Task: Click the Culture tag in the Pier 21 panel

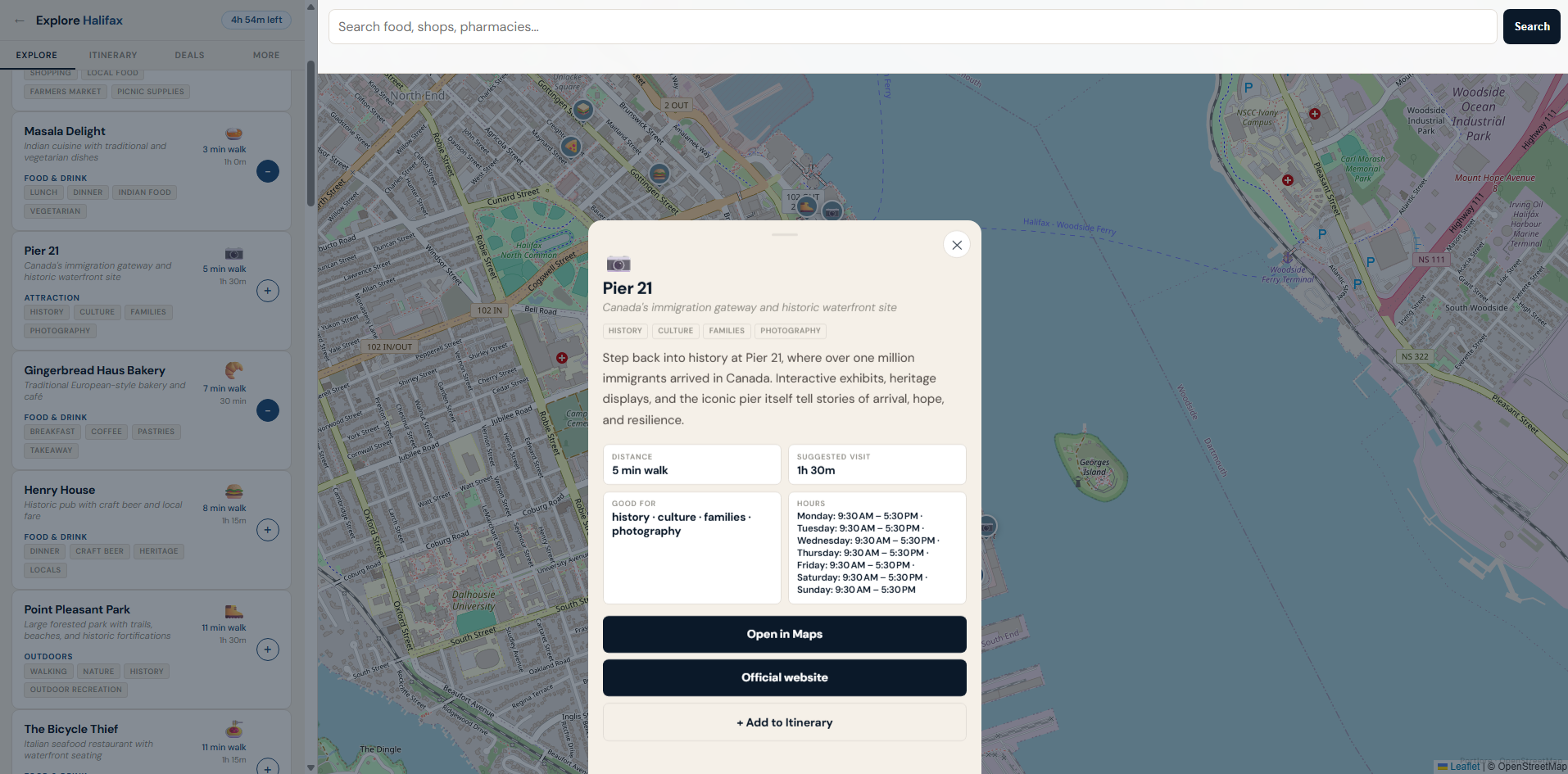Action: 676,331
